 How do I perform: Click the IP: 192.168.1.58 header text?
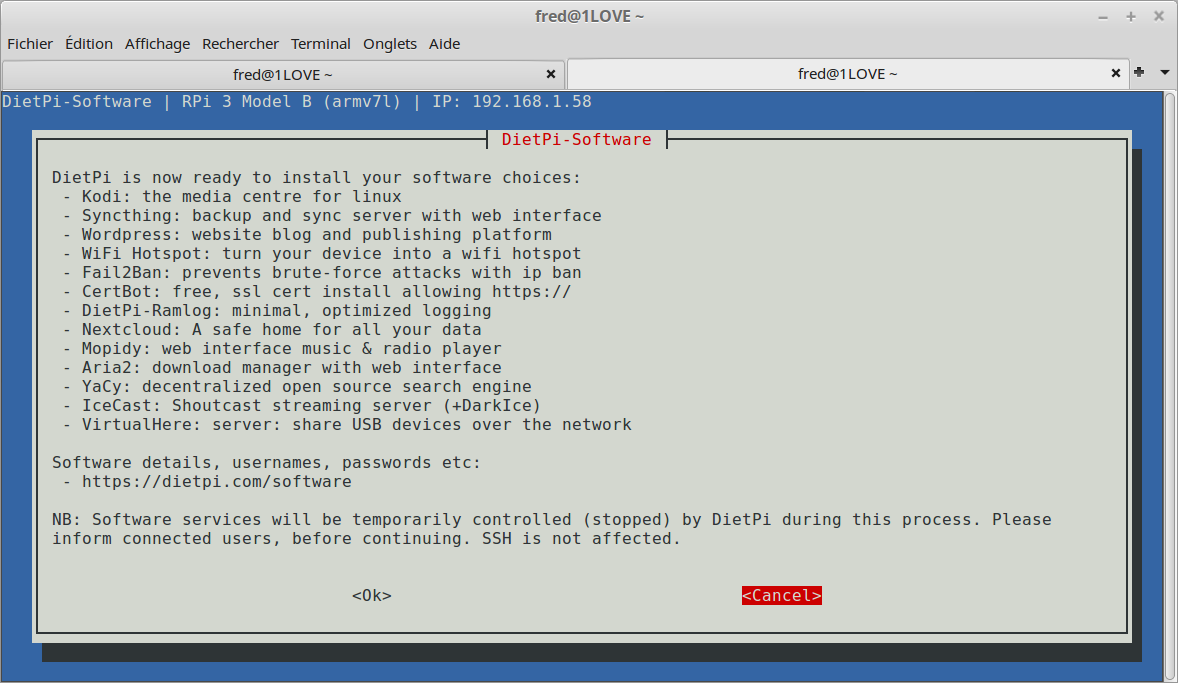[512, 101]
